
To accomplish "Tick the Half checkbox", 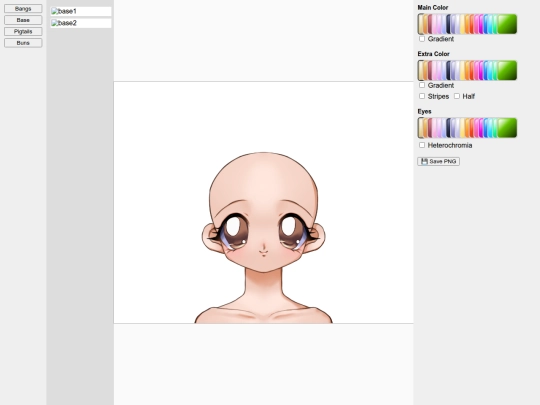I will point(457,96).
